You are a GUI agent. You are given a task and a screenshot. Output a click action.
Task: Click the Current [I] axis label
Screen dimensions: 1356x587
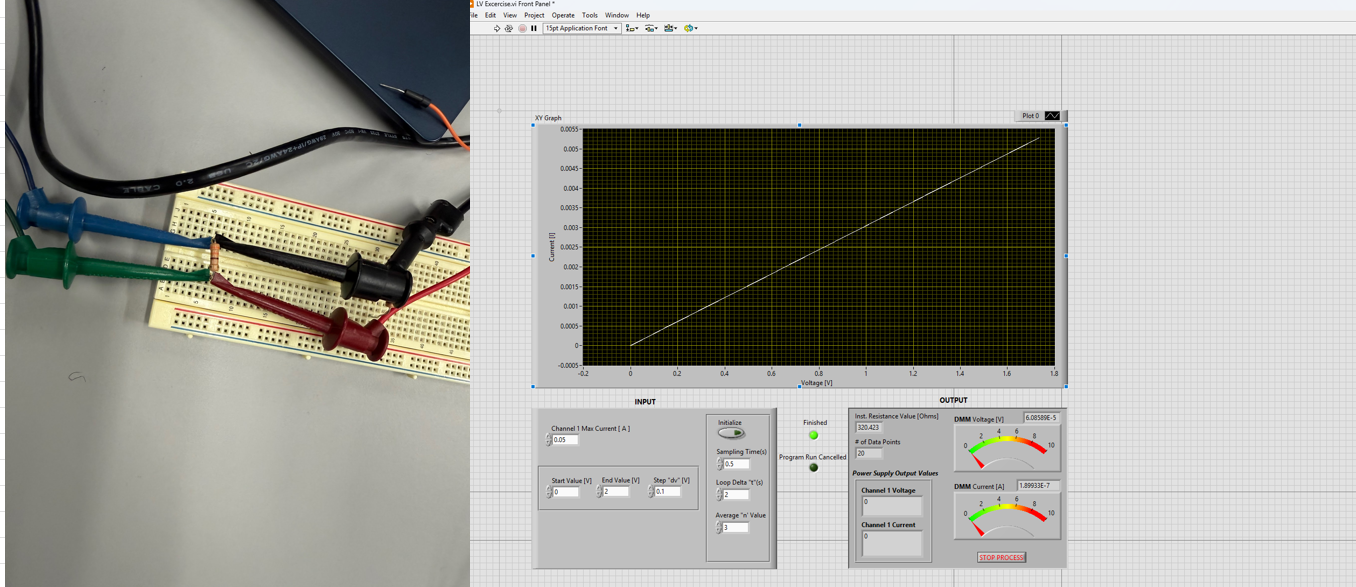552,247
